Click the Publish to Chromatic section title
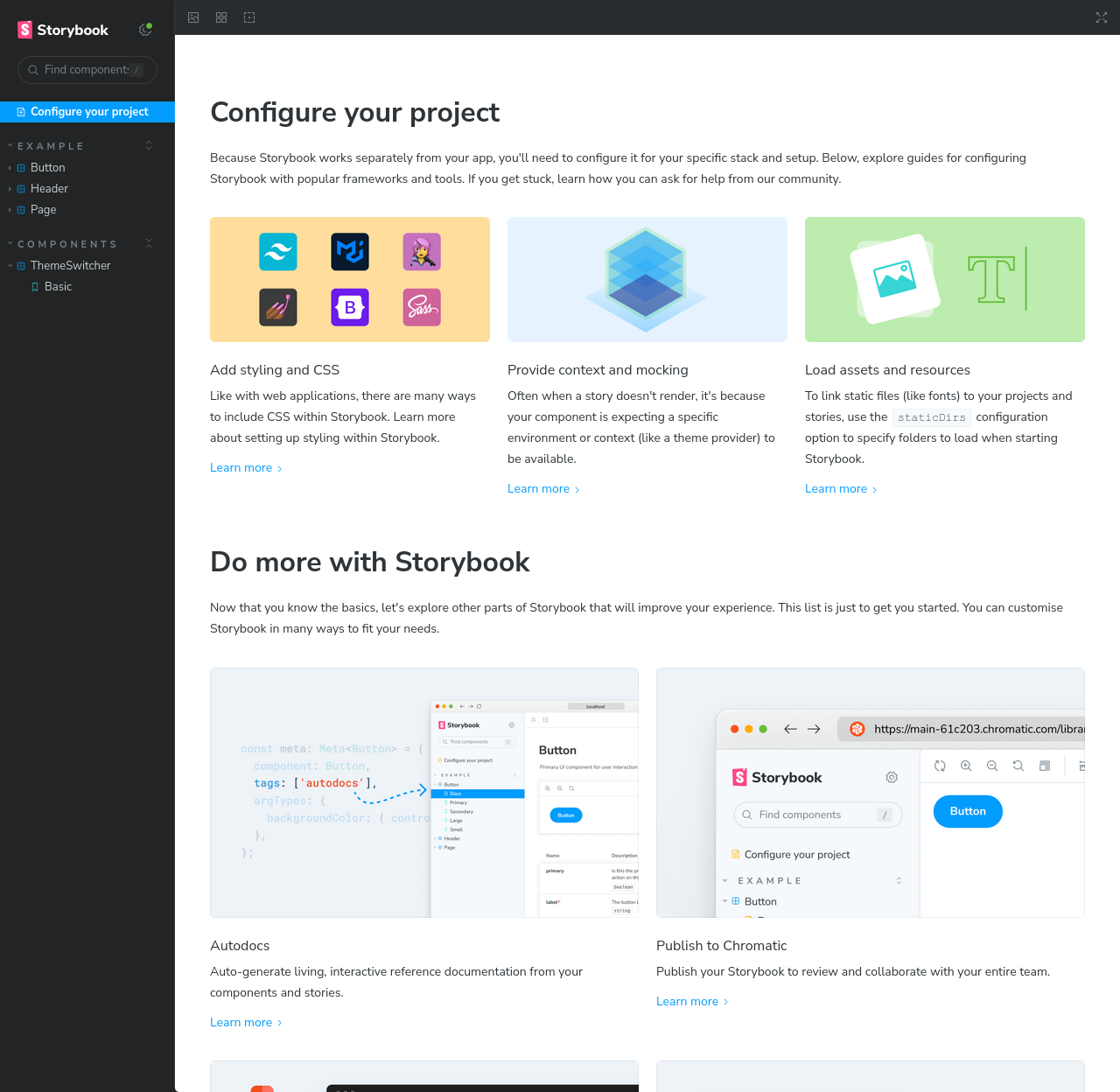This screenshot has width=1120, height=1092. pos(722,946)
